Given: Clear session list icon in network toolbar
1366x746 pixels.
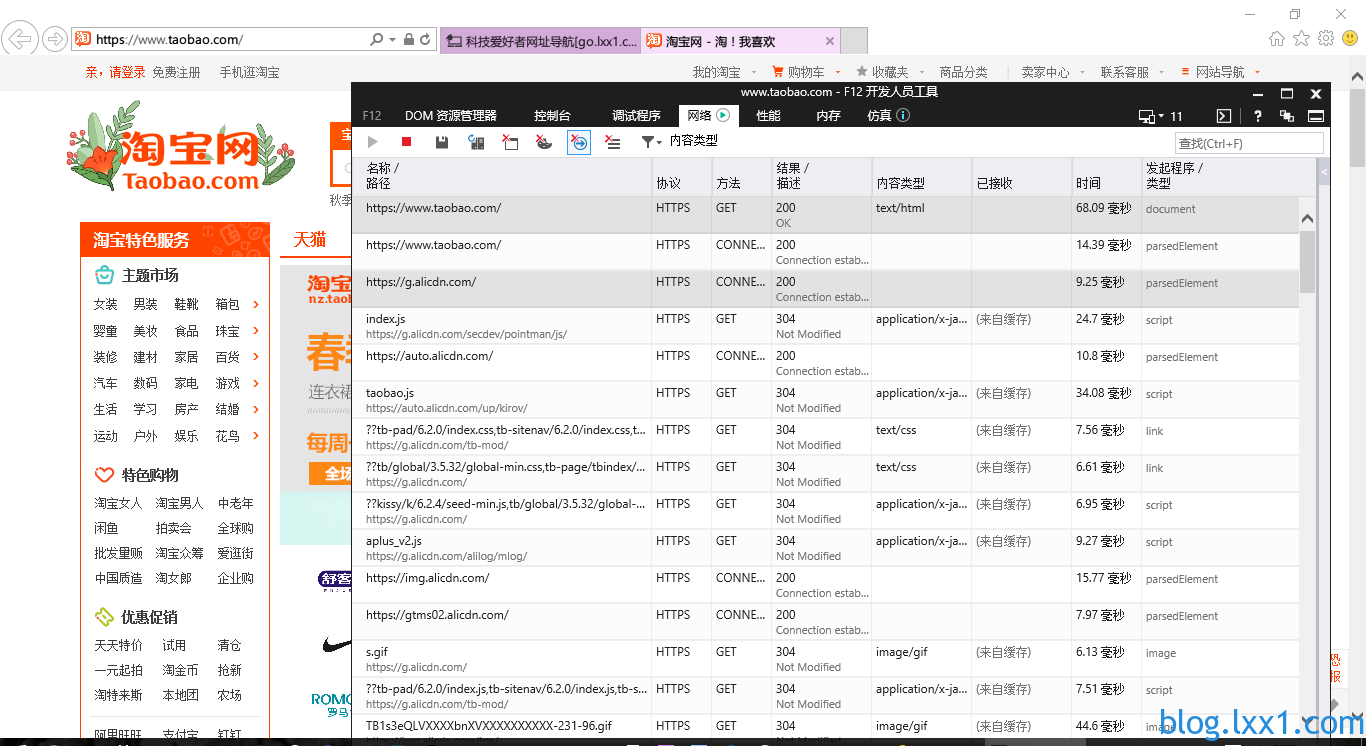Looking at the screenshot, I should pyautogui.click(x=613, y=142).
